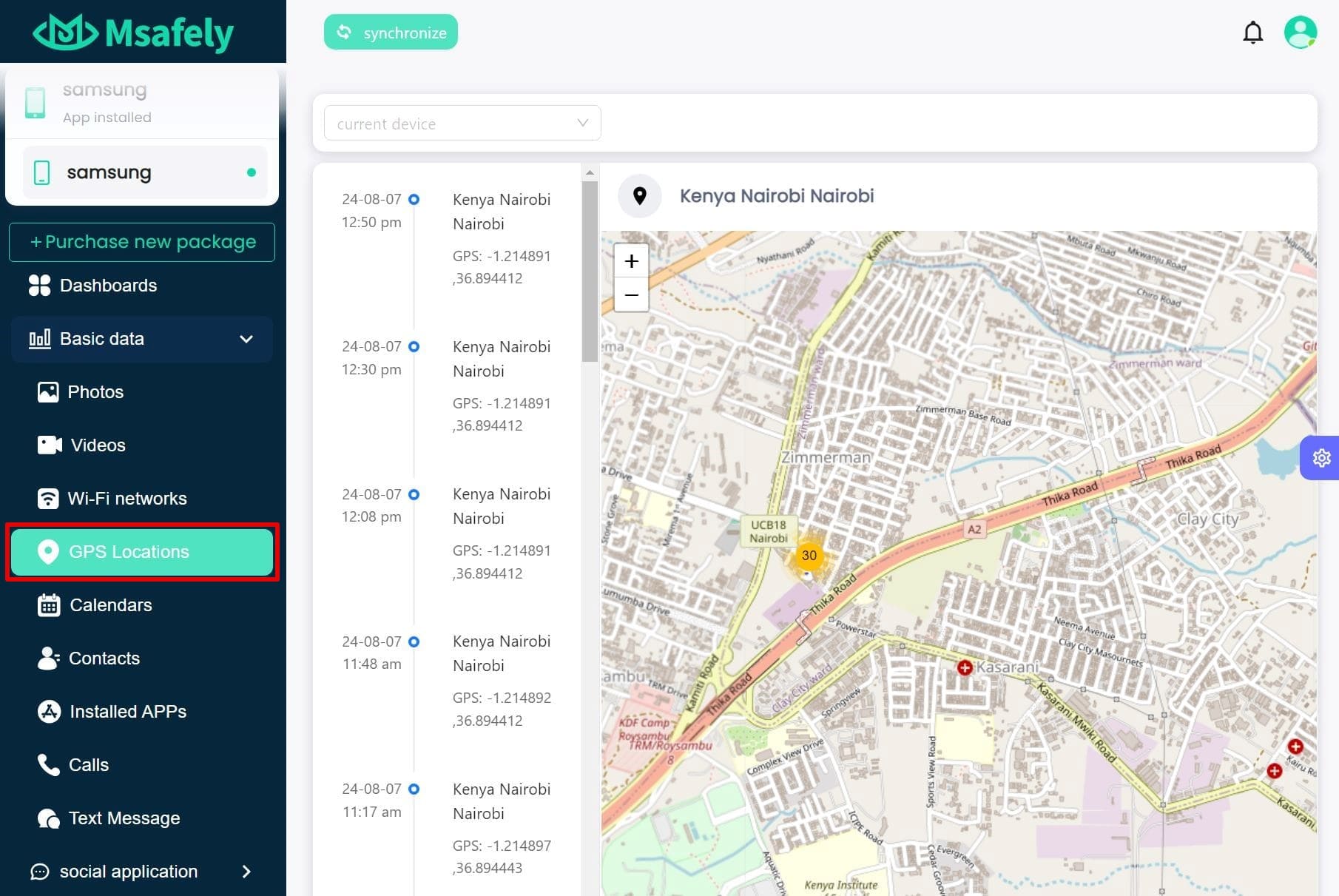Select the timeline dot for 12:08 pm
This screenshot has width=1339, height=896.
tap(413, 494)
